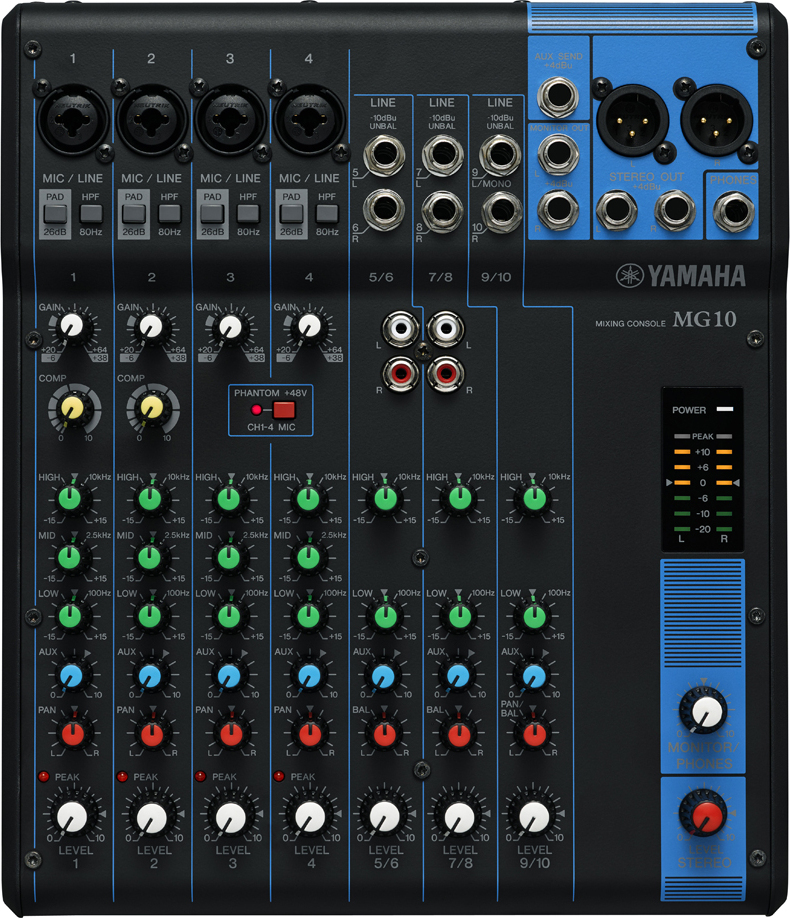The width and height of the screenshot is (790, 918).
Task: Click the channel 1 GAIN knob
Action: [71, 325]
